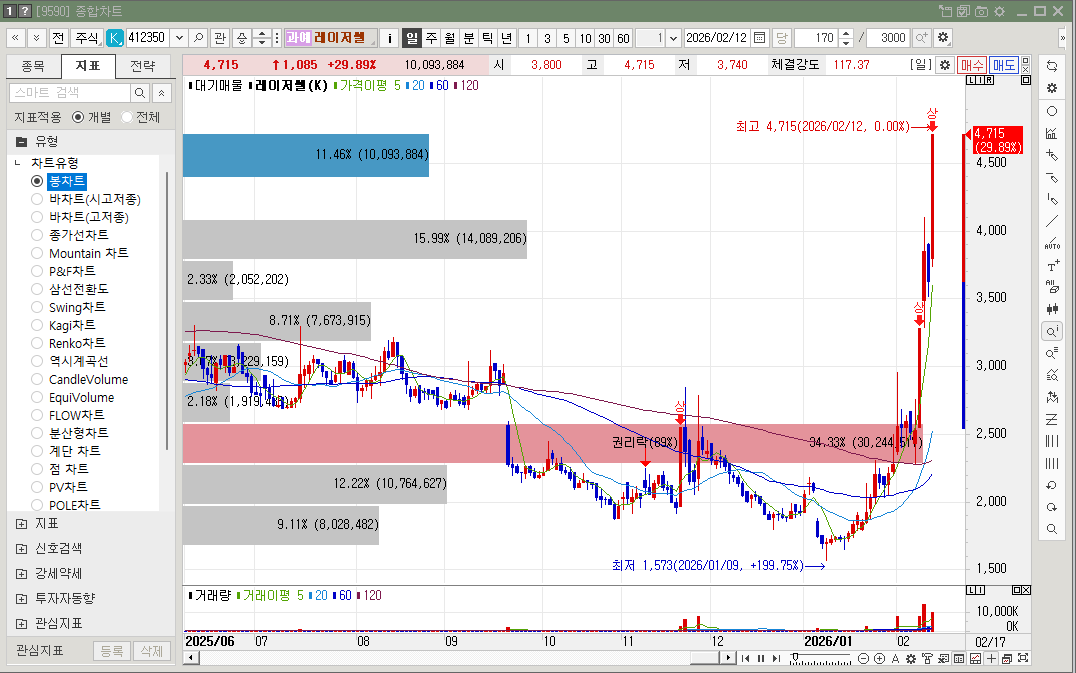Click the crosshair plus icon in bottom toolbar
1076x673 pixels.
[991, 659]
